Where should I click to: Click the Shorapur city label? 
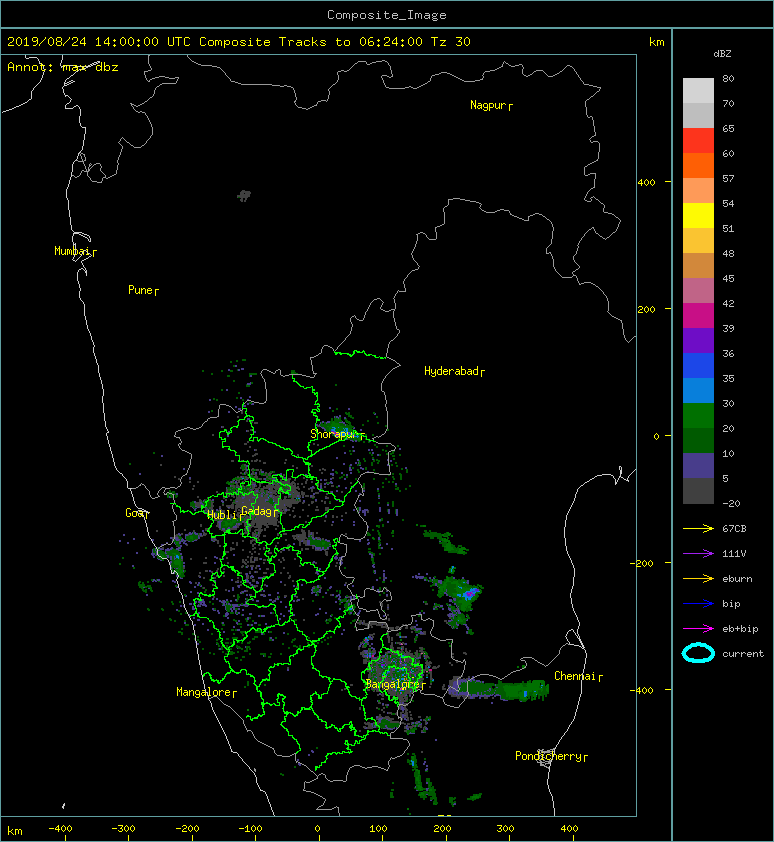[337, 434]
